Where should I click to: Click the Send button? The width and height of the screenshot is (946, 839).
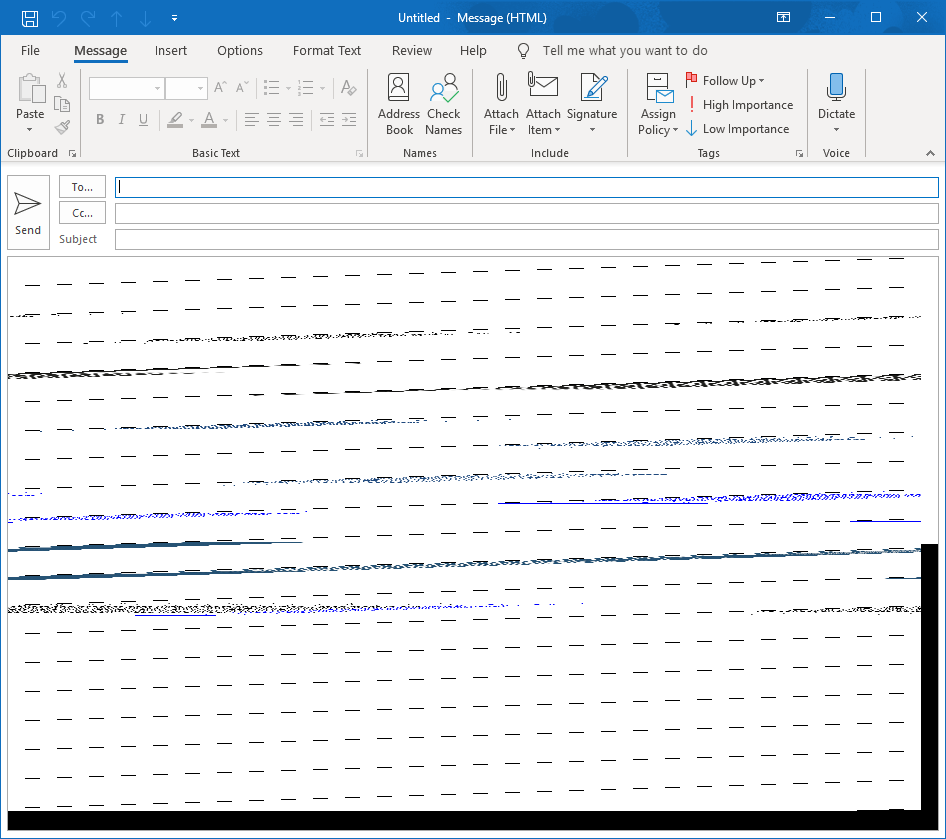point(28,212)
